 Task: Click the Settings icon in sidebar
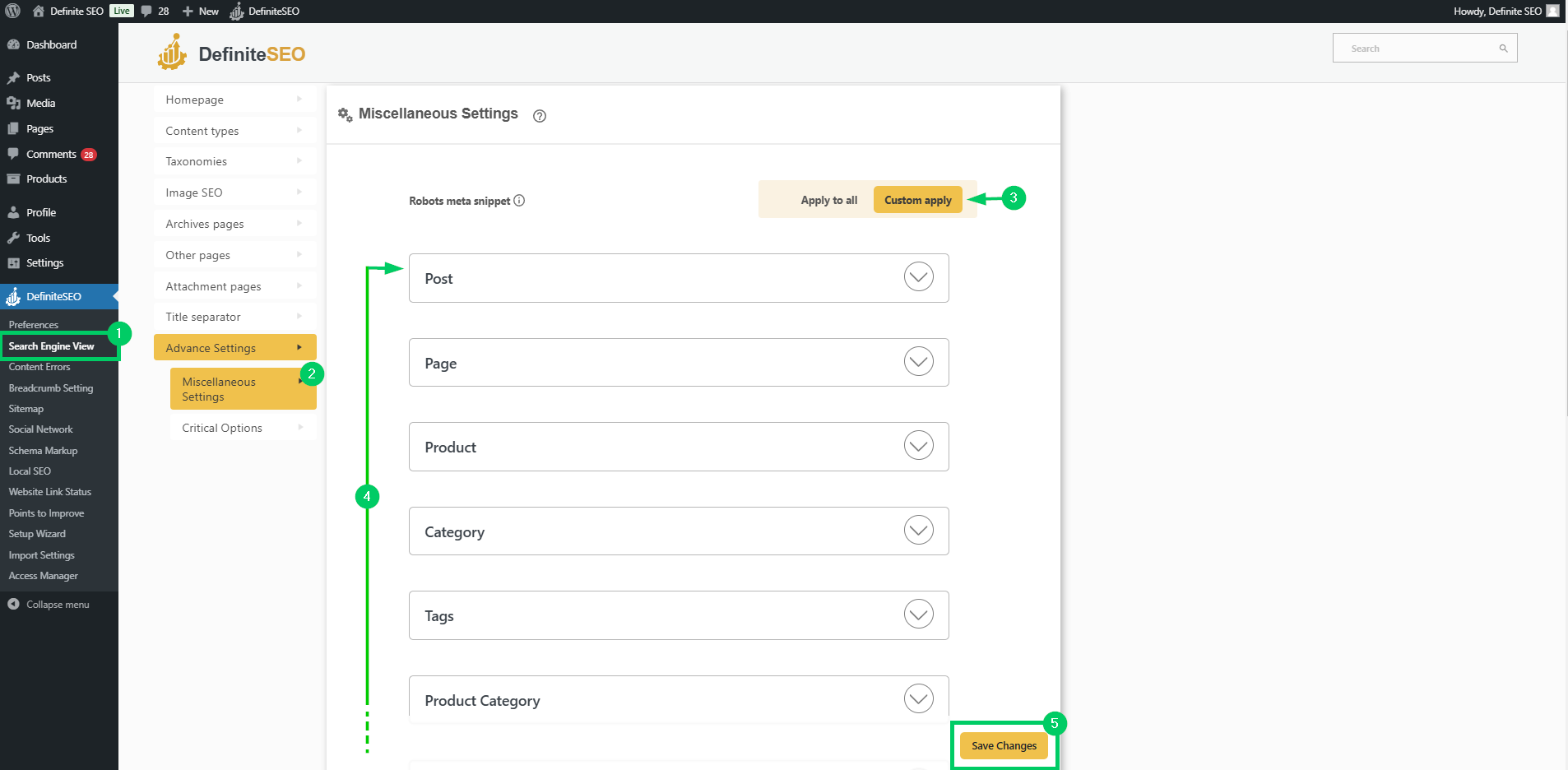pyautogui.click(x=13, y=262)
